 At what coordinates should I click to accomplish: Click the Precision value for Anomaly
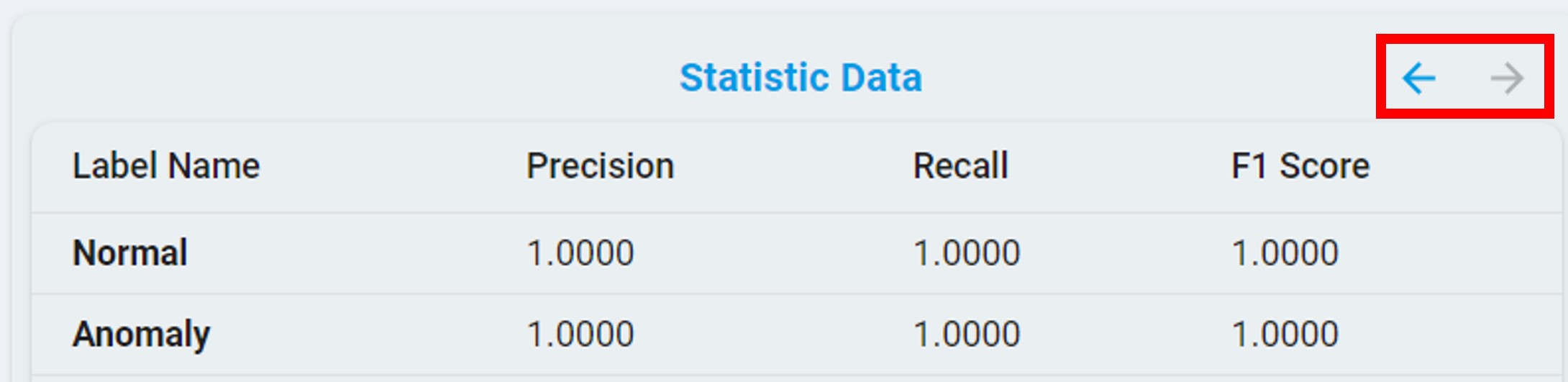pos(580,335)
